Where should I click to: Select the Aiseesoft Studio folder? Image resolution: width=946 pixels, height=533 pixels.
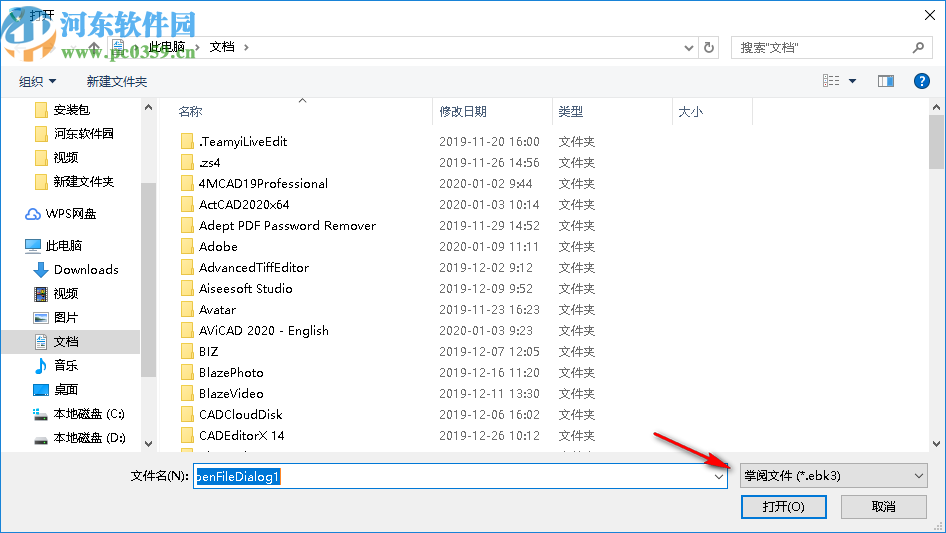click(246, 289)
